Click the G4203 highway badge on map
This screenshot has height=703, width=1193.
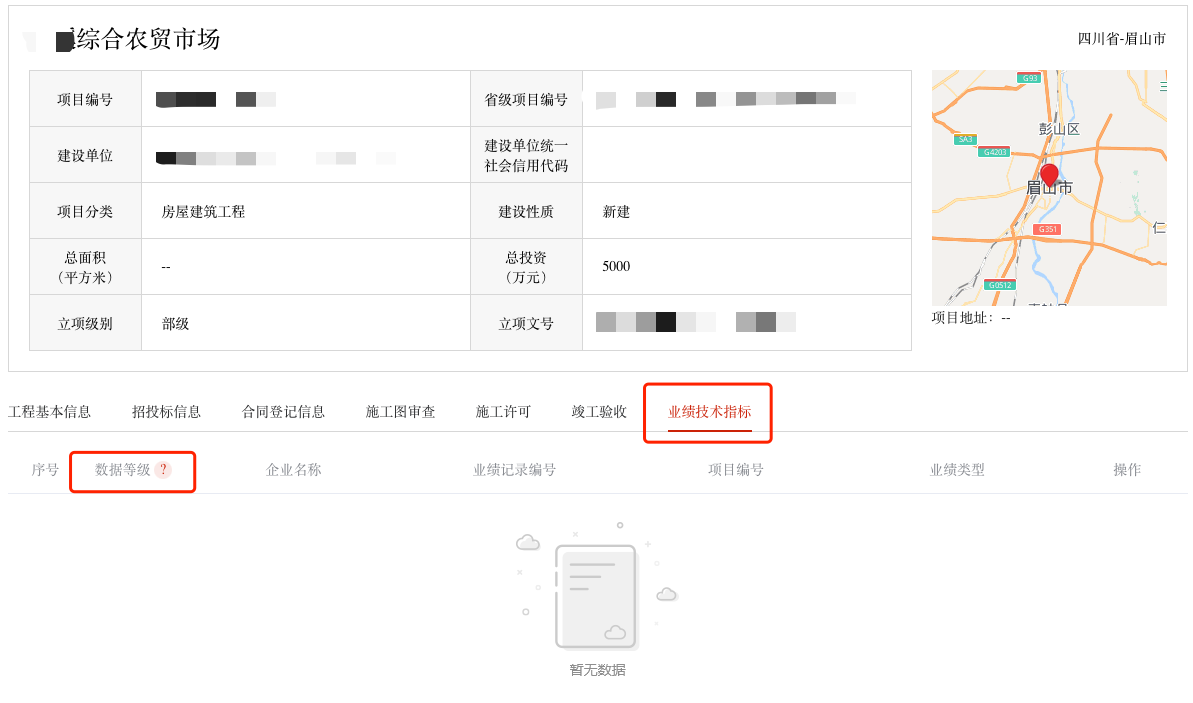pos(994,152)
